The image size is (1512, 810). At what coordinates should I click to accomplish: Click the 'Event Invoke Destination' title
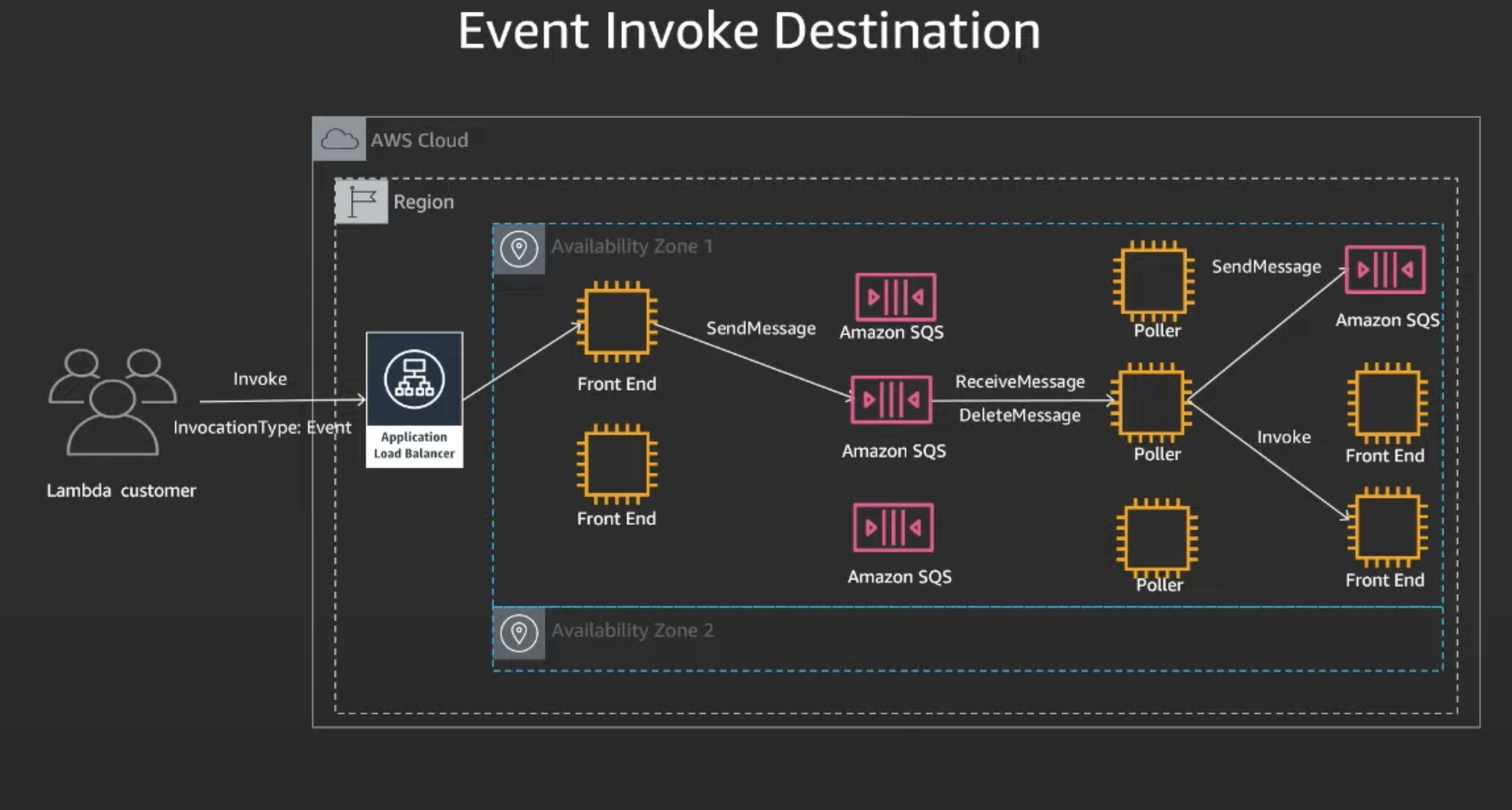pos(749,32)
